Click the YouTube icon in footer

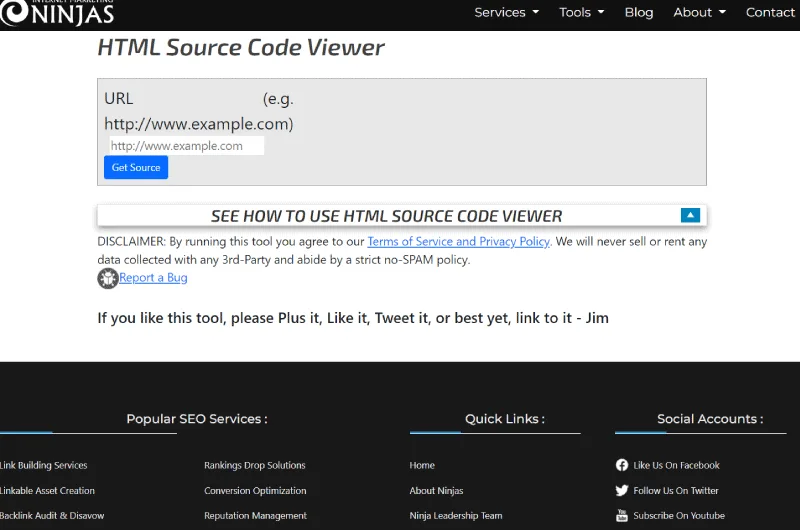coord(622,516)
